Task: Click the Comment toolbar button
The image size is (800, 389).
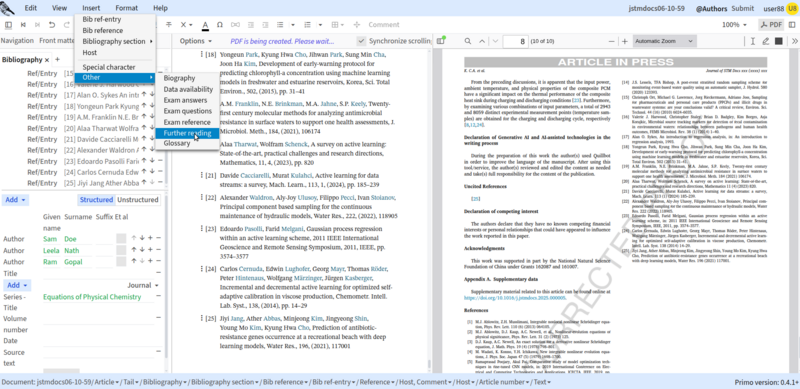Action: 384,25
